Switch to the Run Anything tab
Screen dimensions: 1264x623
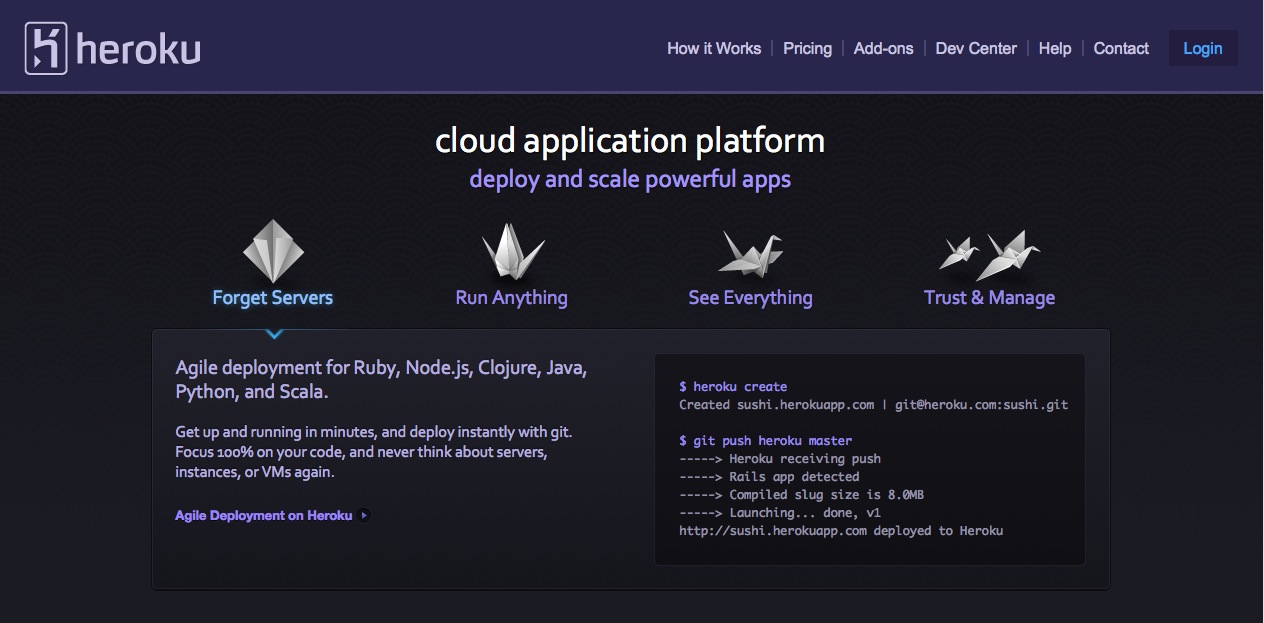[511, 297]
